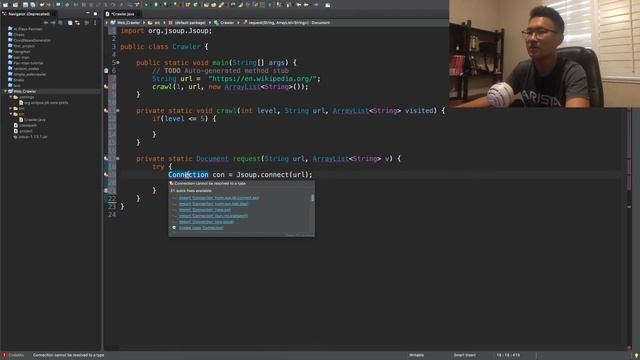The width and height of the screenshot is (640, 360).
Task: Click the red error icon in status bar
Action: [4, 356]
